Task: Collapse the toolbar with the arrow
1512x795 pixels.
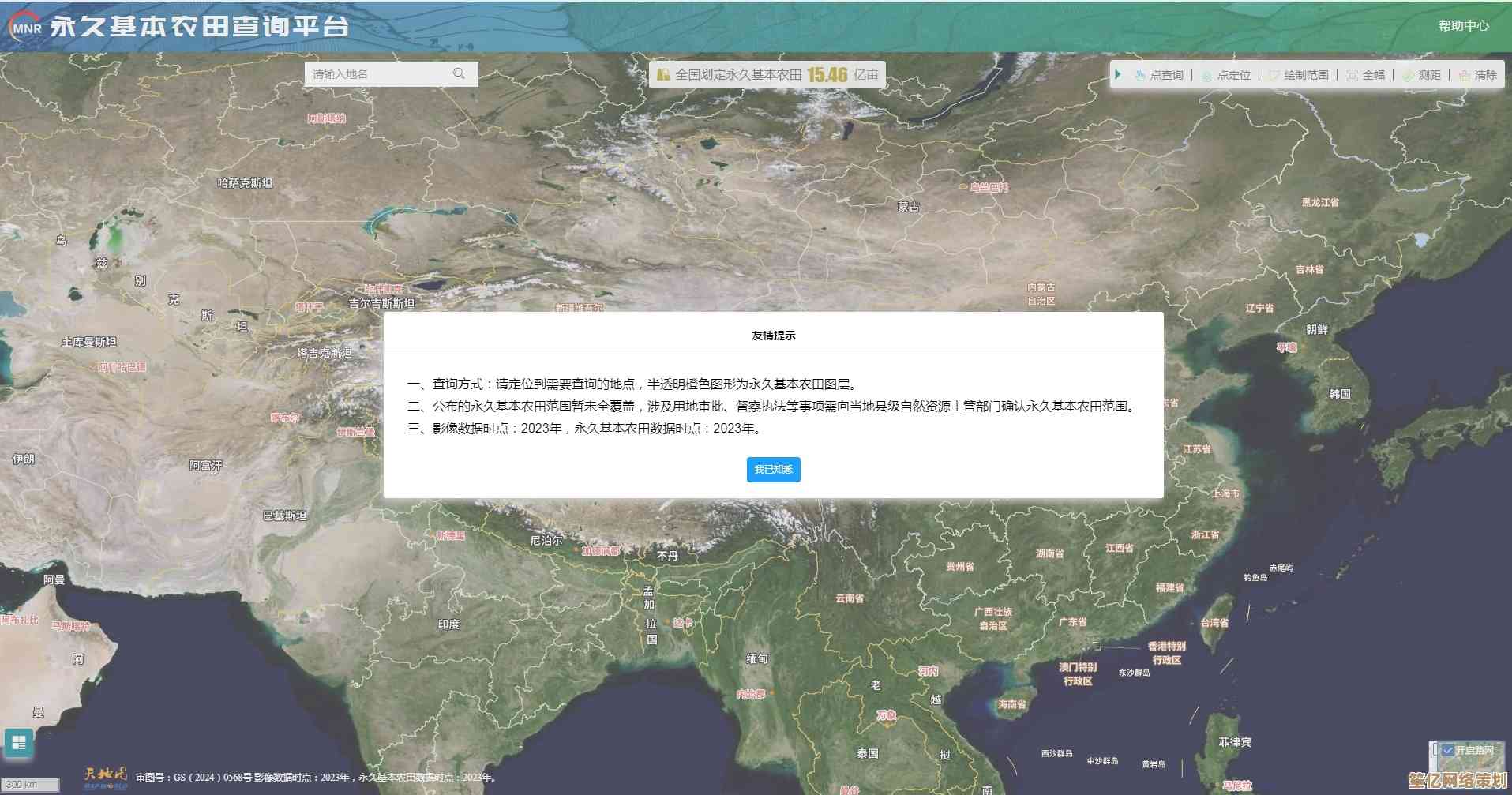Action: coord(1118,75)
